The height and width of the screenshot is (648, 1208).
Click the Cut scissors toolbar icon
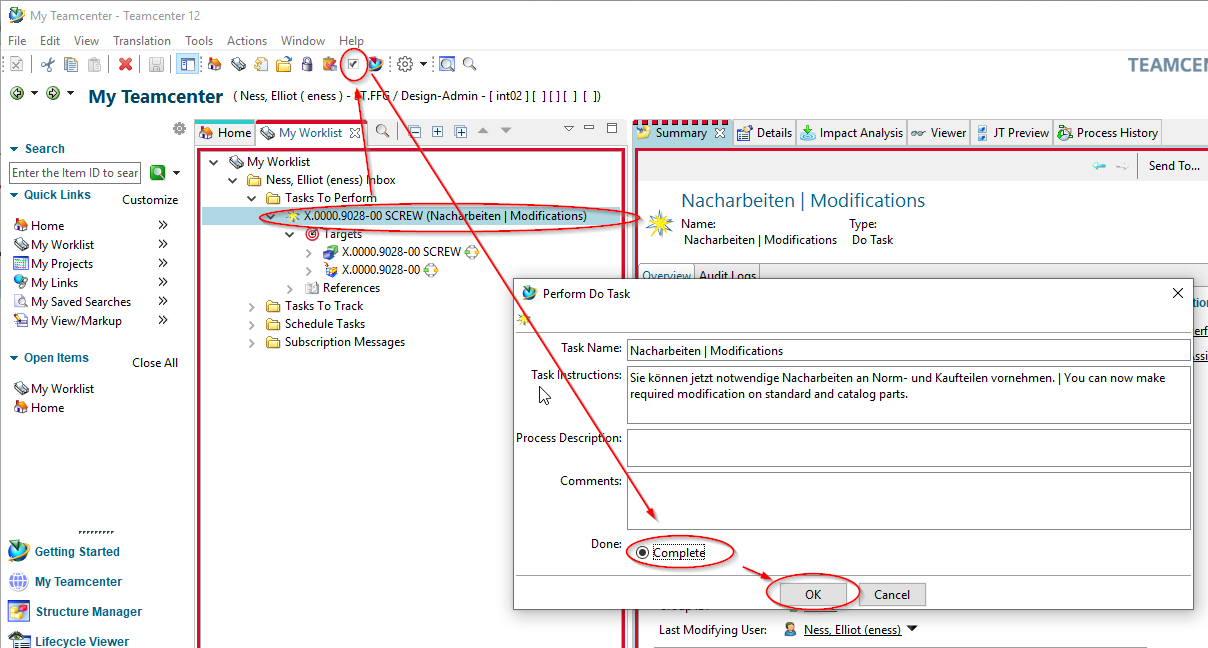[x=47, y=65]
